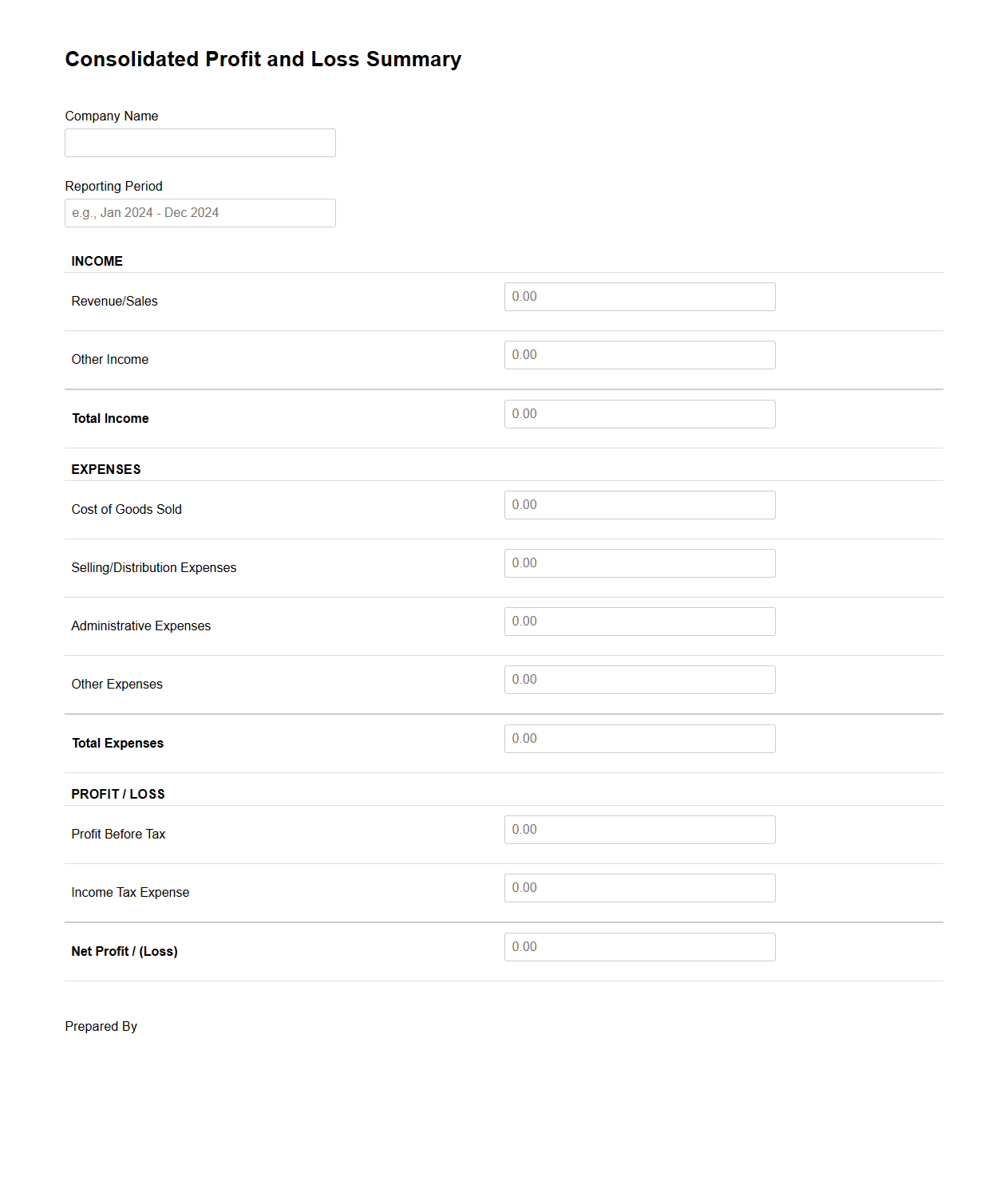Image resolution: width=1008 pixels, height=1188 pixels.
Task: Select the PROFIT / LOSS section header
Action: point(117,794)
